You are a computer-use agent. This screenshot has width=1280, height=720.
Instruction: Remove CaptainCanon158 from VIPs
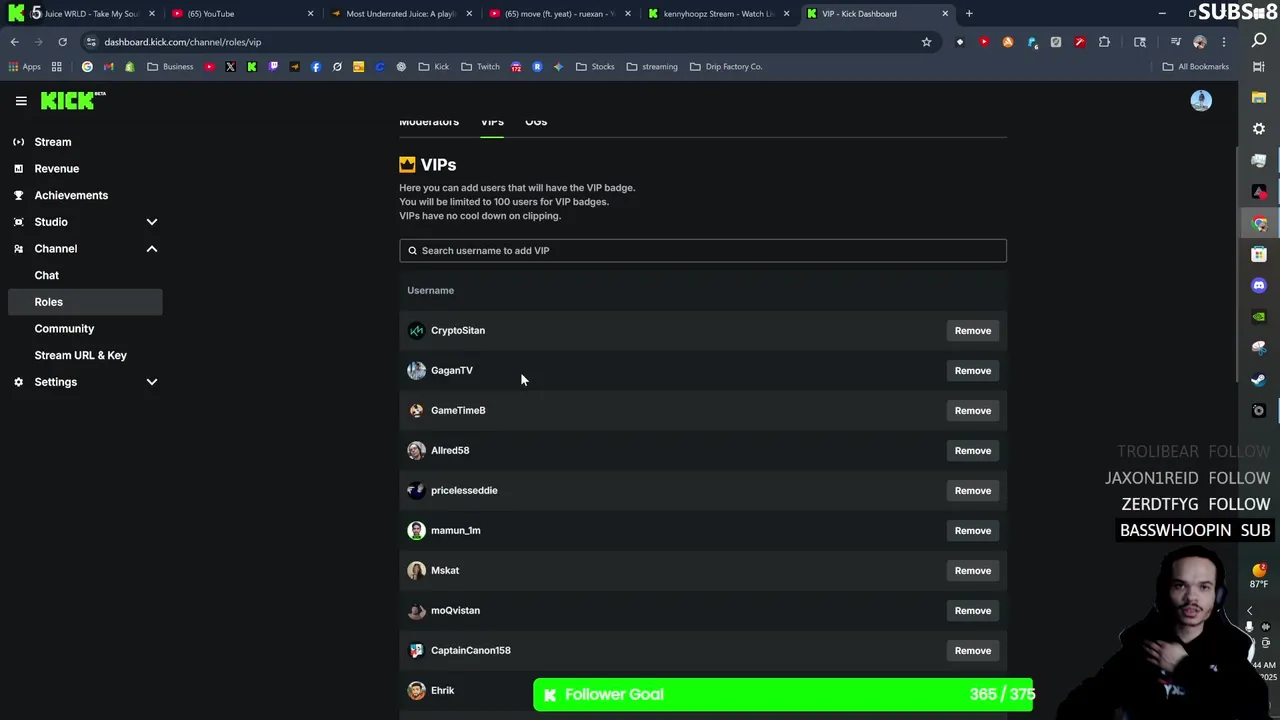pos(972,651)
